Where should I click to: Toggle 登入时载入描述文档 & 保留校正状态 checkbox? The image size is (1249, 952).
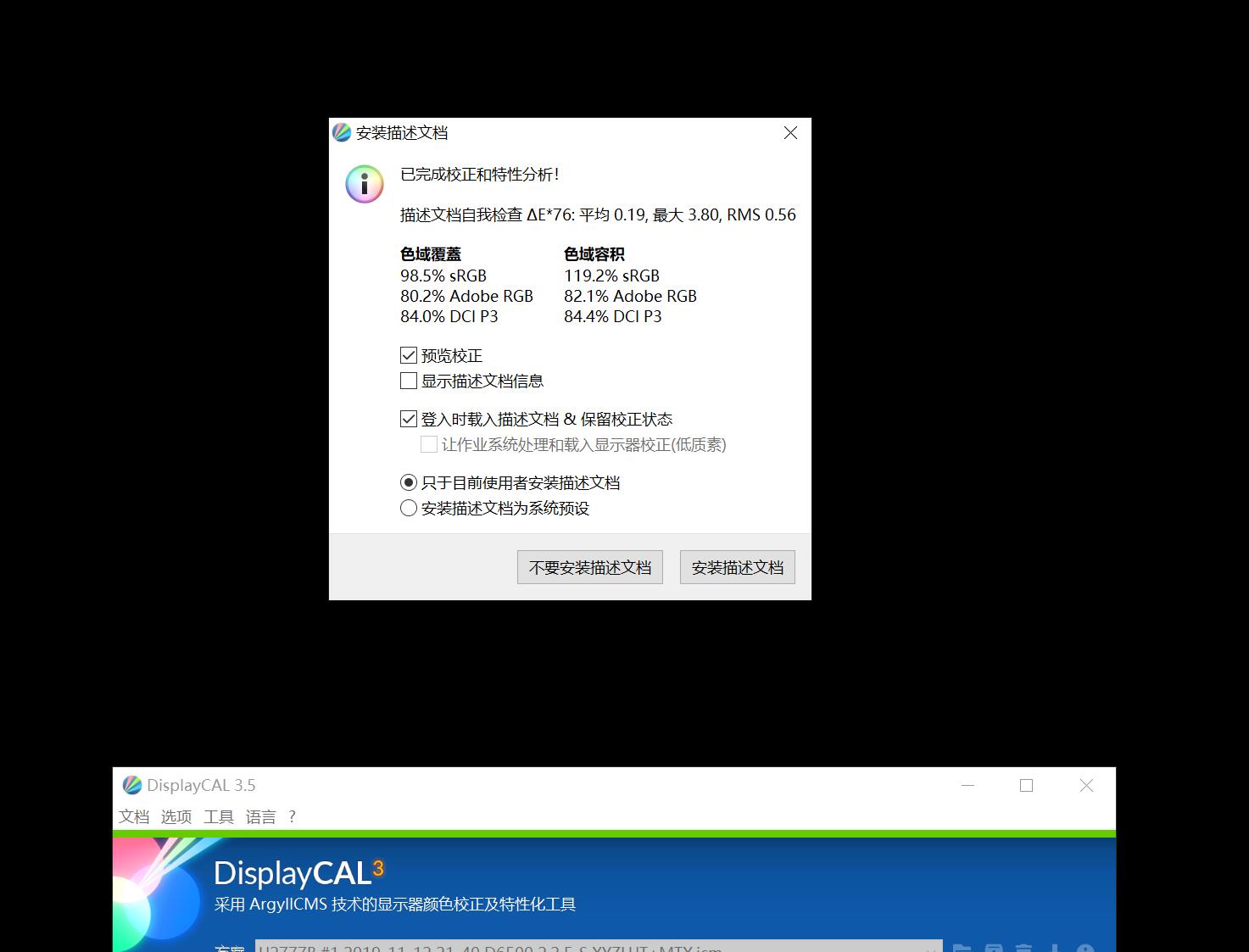click(x=409, y=419)
